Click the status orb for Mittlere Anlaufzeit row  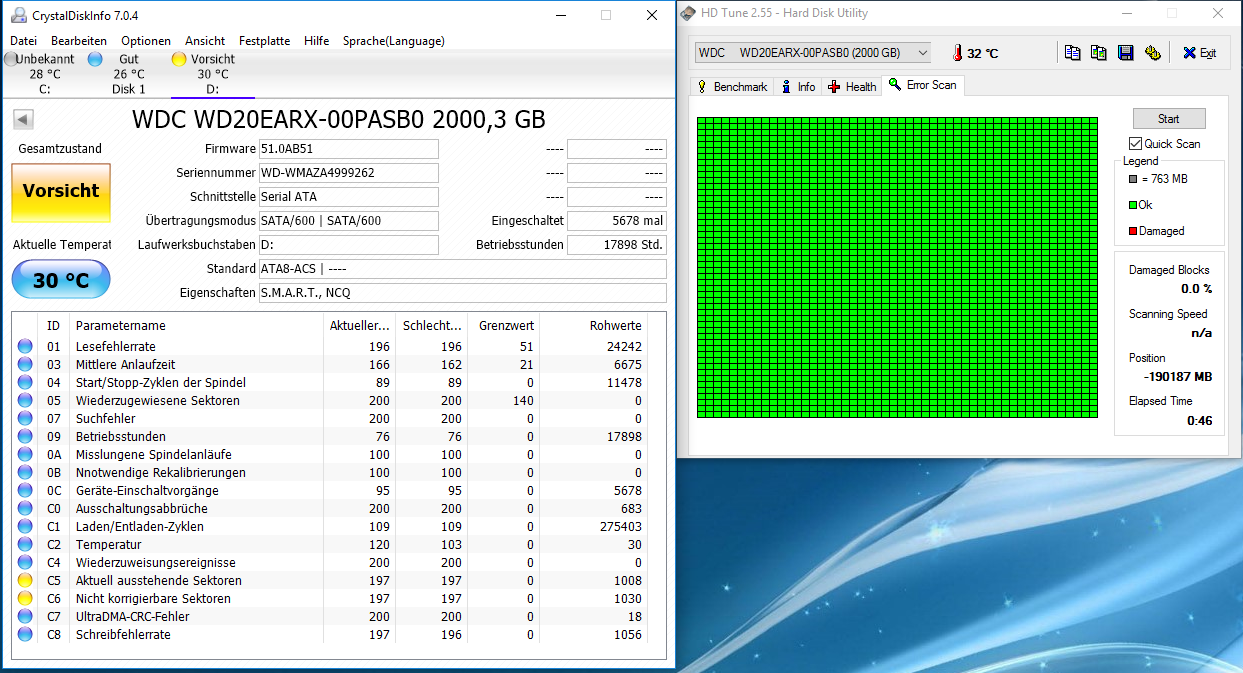pyautogui.click(x=25, y=365)
